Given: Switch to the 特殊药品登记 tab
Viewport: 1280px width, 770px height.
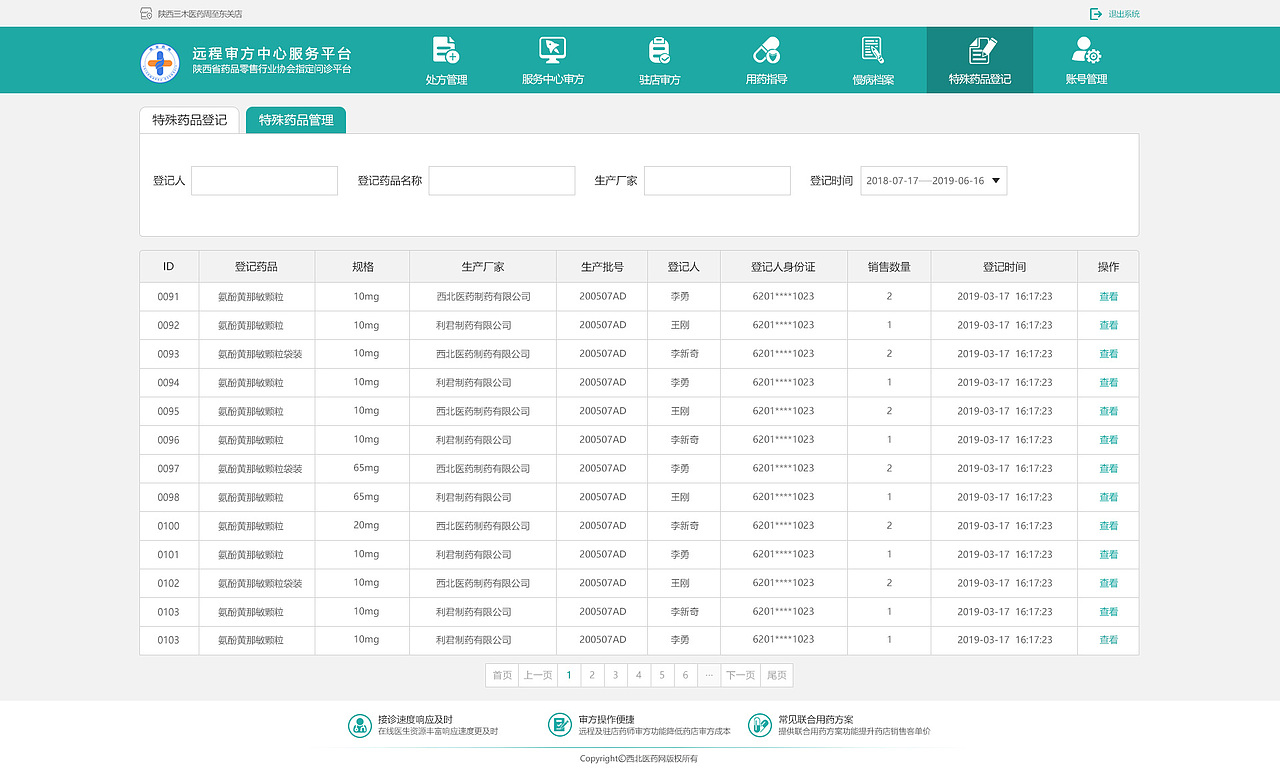Looking at the screenshot, I should coord(189,119).
